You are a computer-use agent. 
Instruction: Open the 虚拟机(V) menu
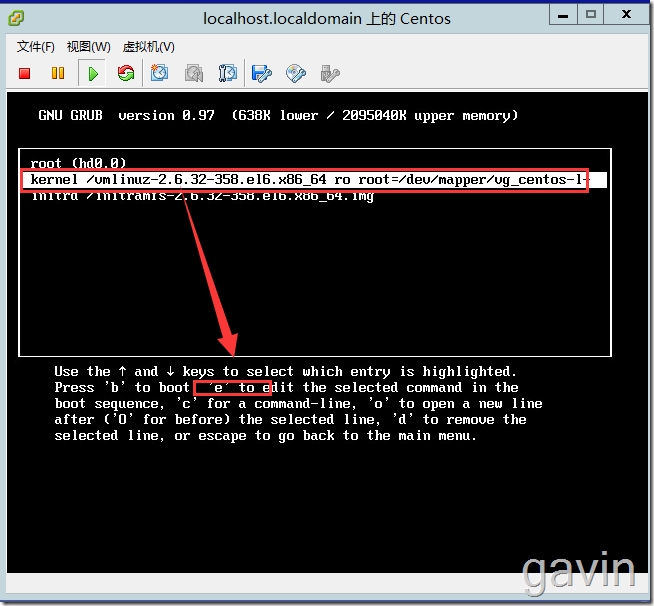click(x=148, y=47)
